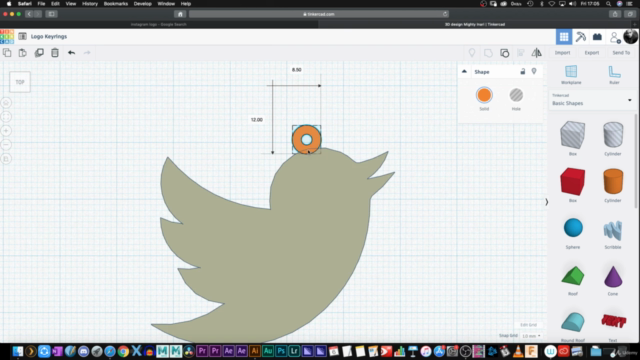Select the Workplane tool
Image resolution: width=640 pixels, height=360 pixels.
pos(571,74)
